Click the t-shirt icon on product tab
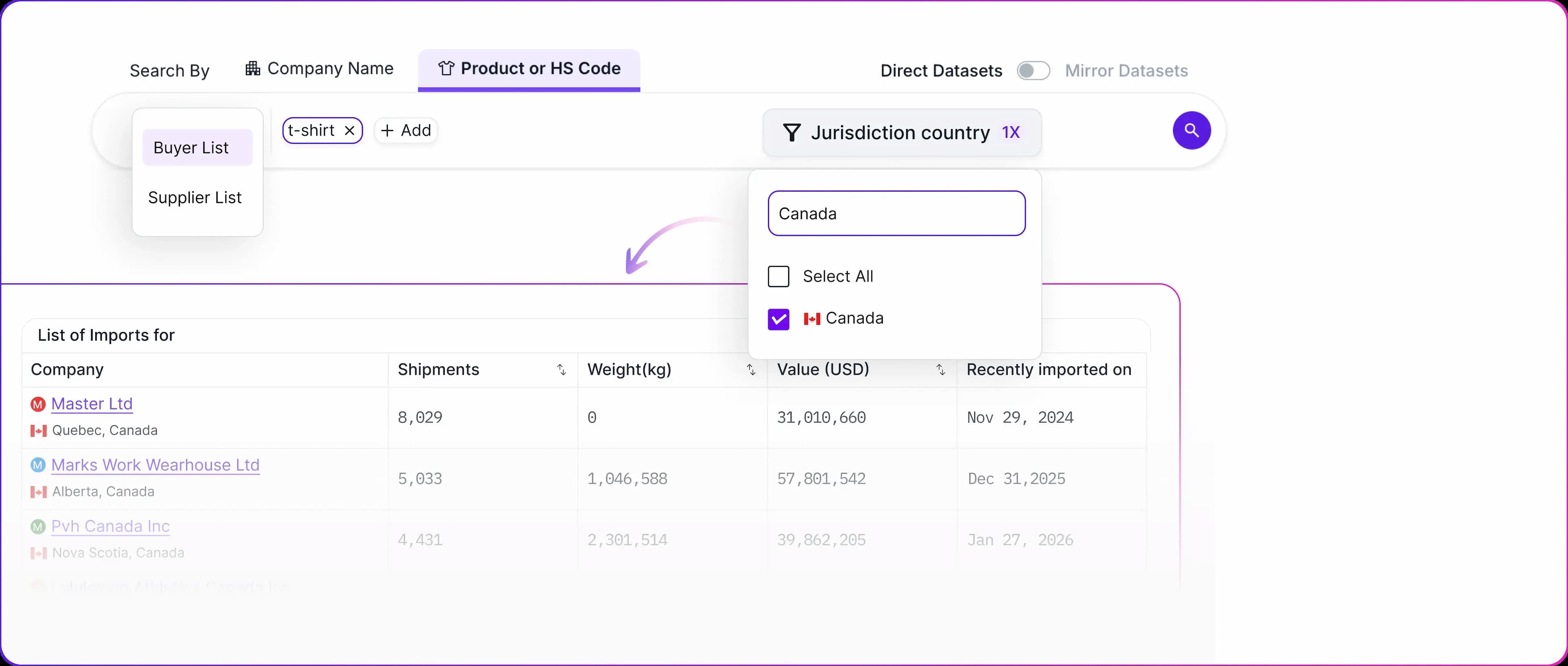 click(x=446, y=68)
